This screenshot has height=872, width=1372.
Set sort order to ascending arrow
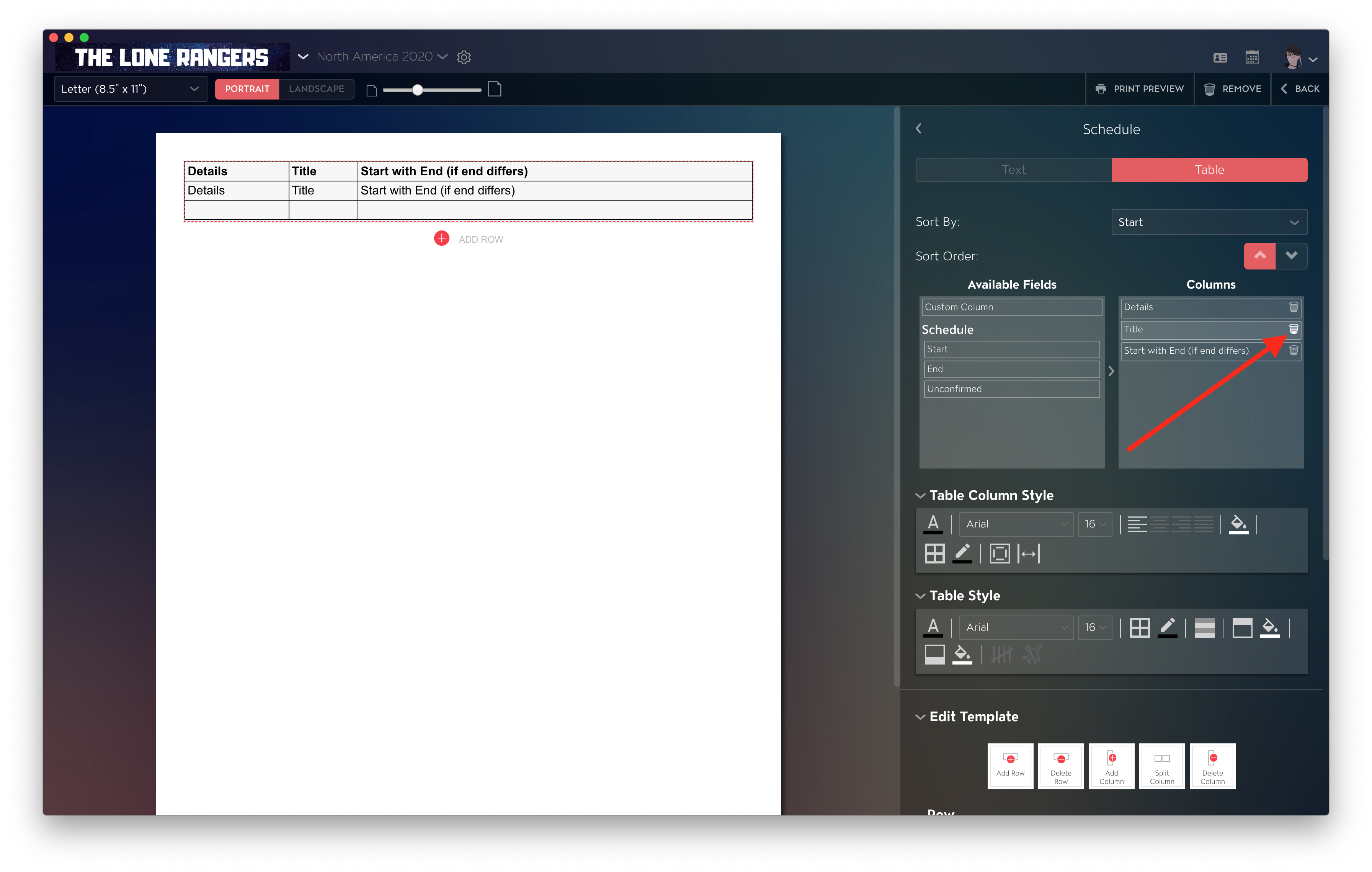[1260, 256]
